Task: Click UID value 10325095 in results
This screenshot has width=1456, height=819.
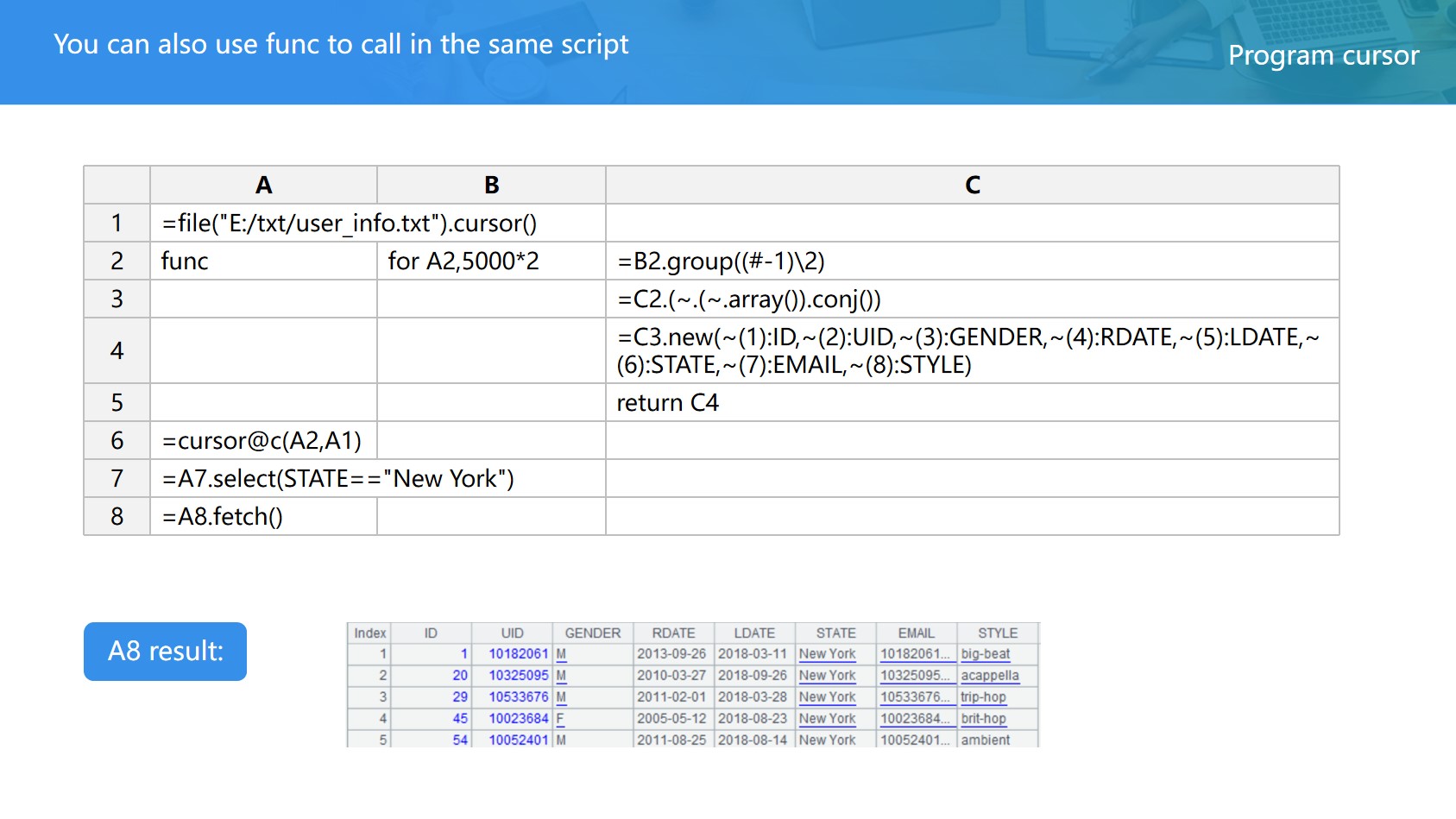Action: coord(518,676)
